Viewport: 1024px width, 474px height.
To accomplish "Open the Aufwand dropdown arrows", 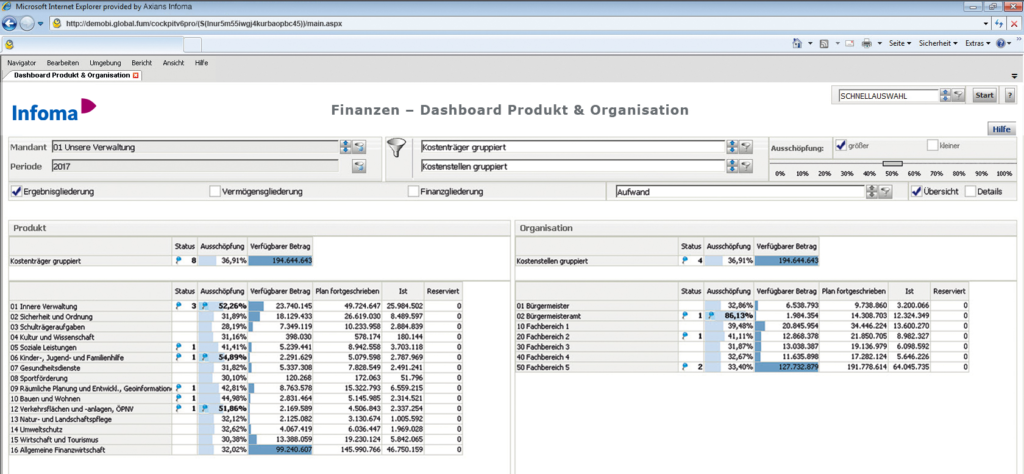I will 873,192.
